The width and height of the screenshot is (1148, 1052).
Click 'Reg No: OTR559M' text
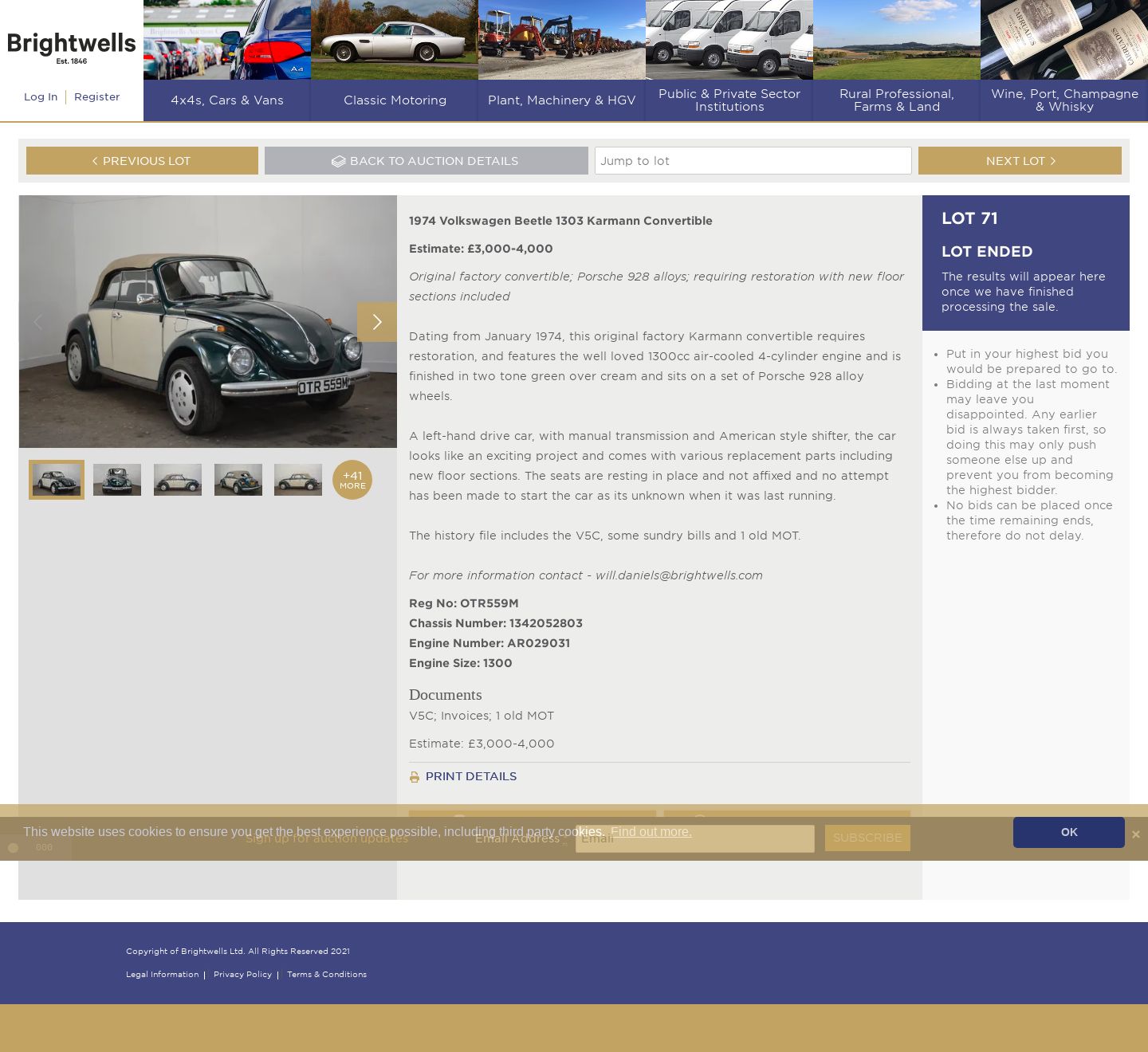click(464, 603)
